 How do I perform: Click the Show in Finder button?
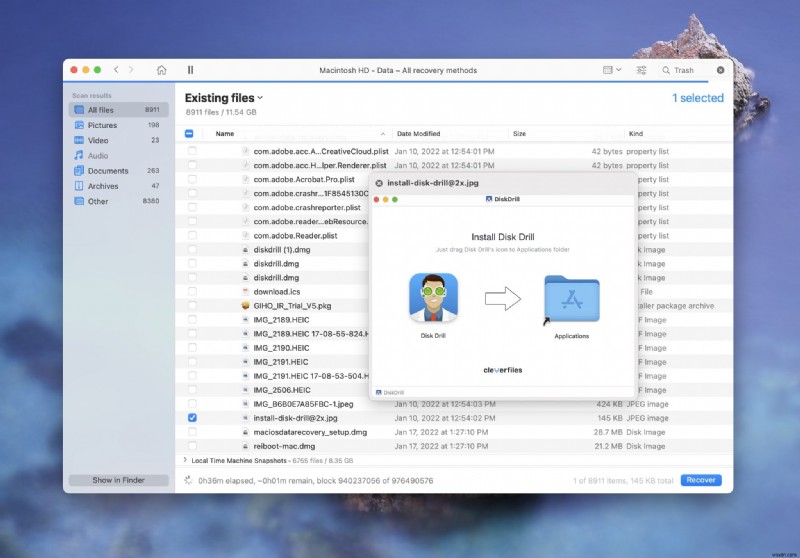[x=118, y=480]
